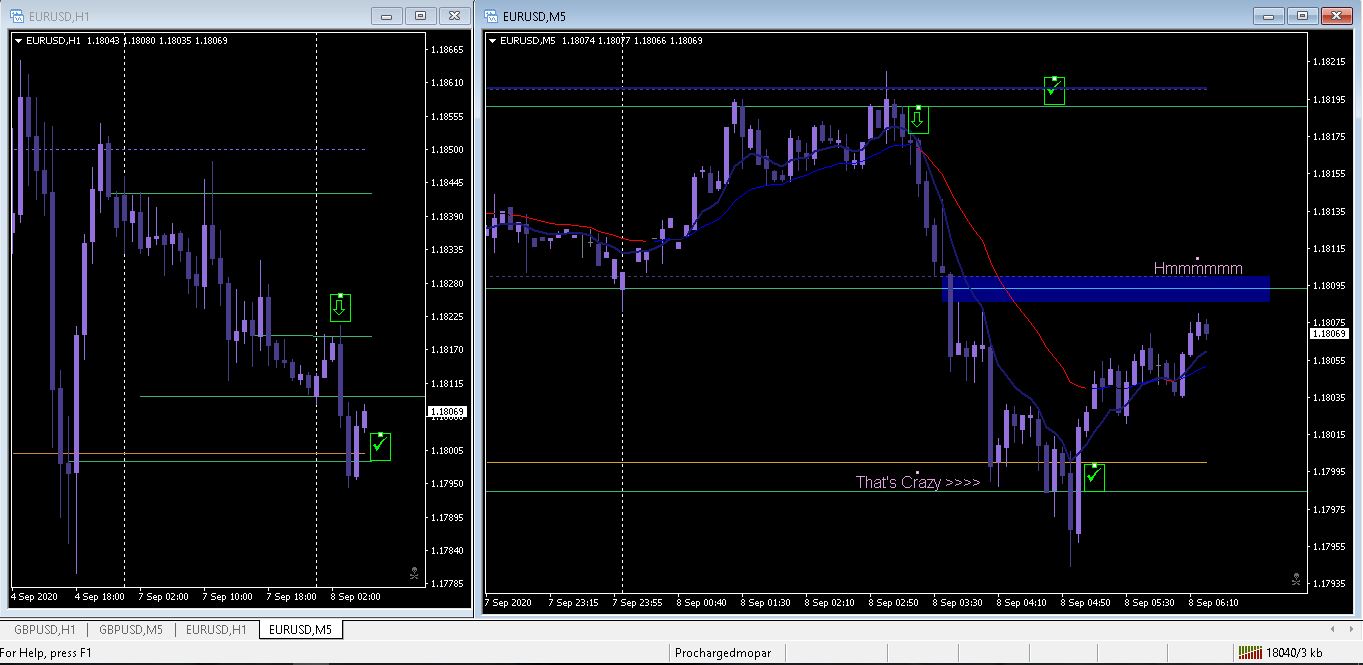Select the dashed blue horizontal line on H1 chart

point(188,150)
